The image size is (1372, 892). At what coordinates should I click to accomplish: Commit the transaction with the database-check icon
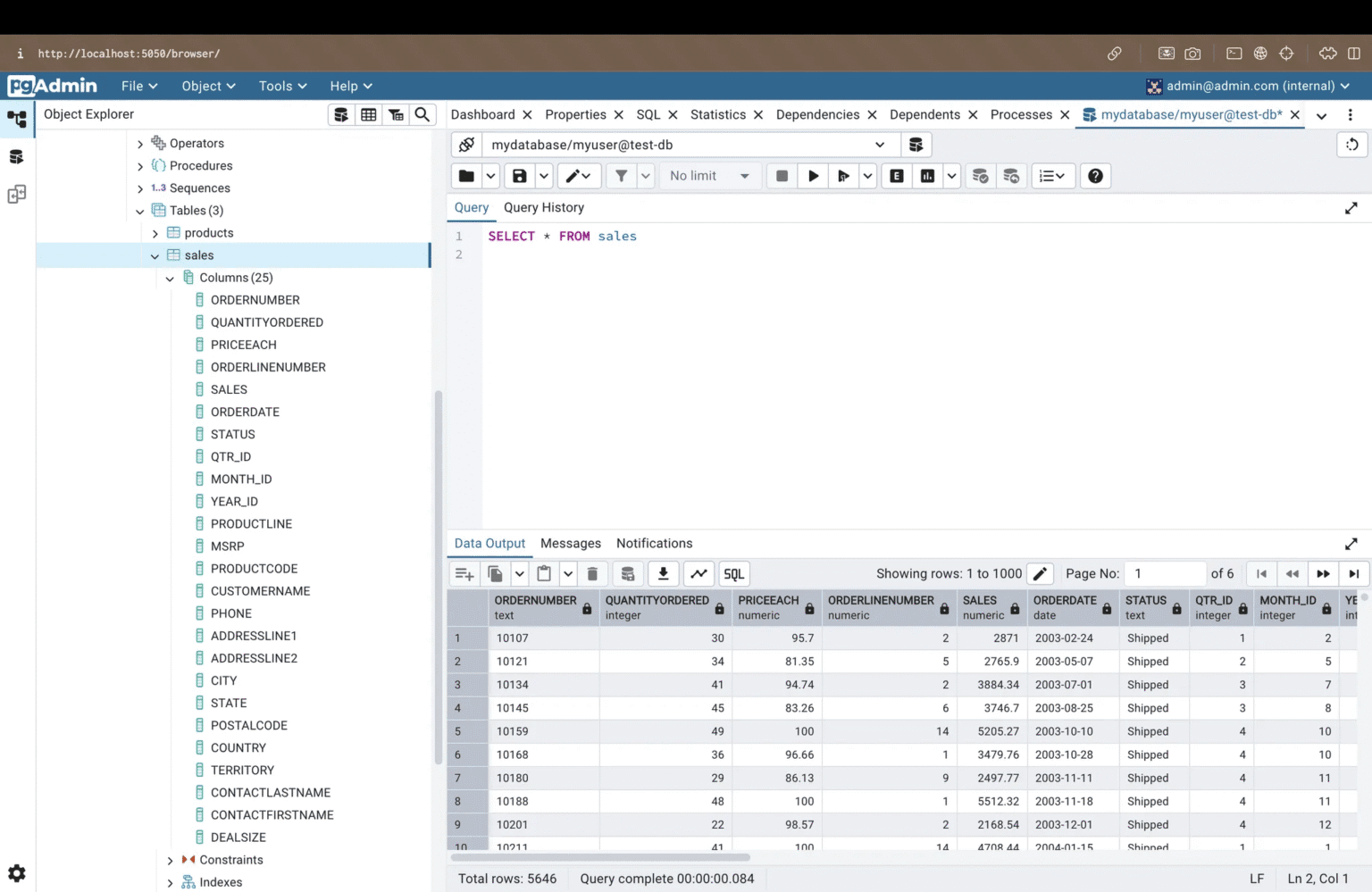(x=980, y=175)
